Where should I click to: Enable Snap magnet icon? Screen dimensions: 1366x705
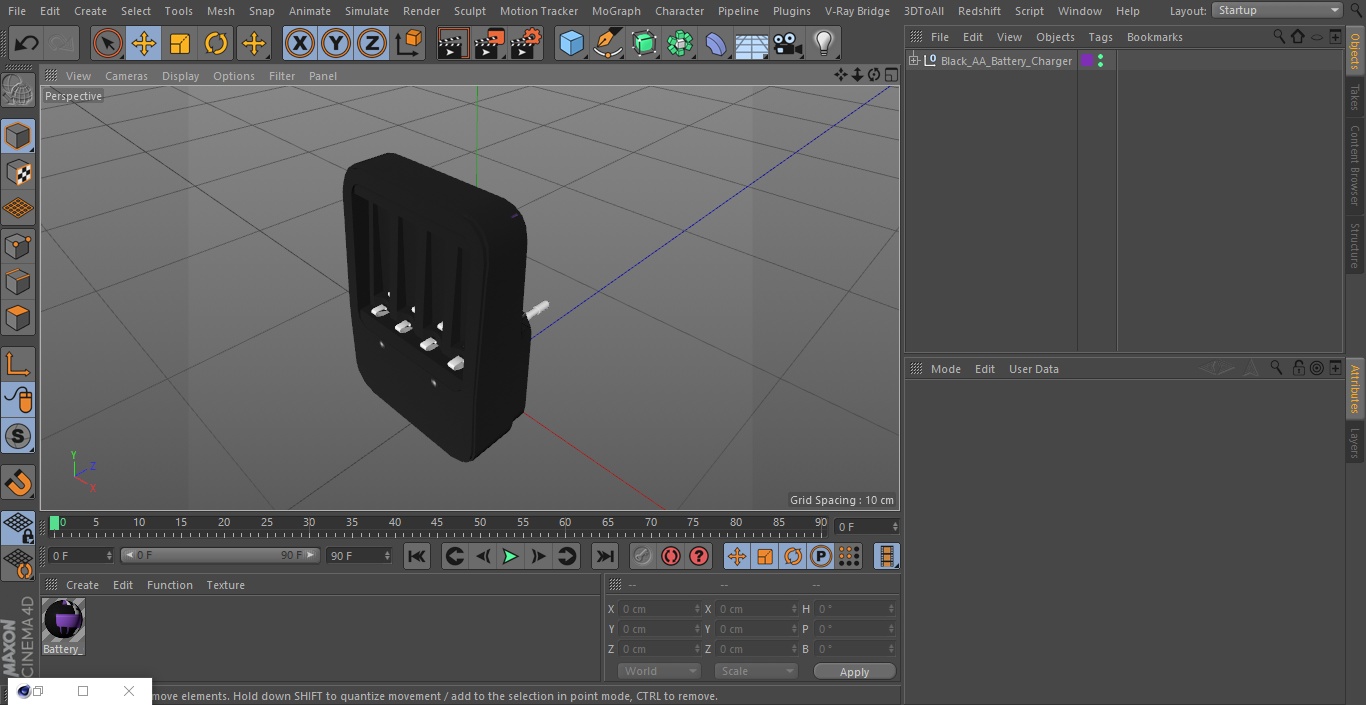(18, 483)
